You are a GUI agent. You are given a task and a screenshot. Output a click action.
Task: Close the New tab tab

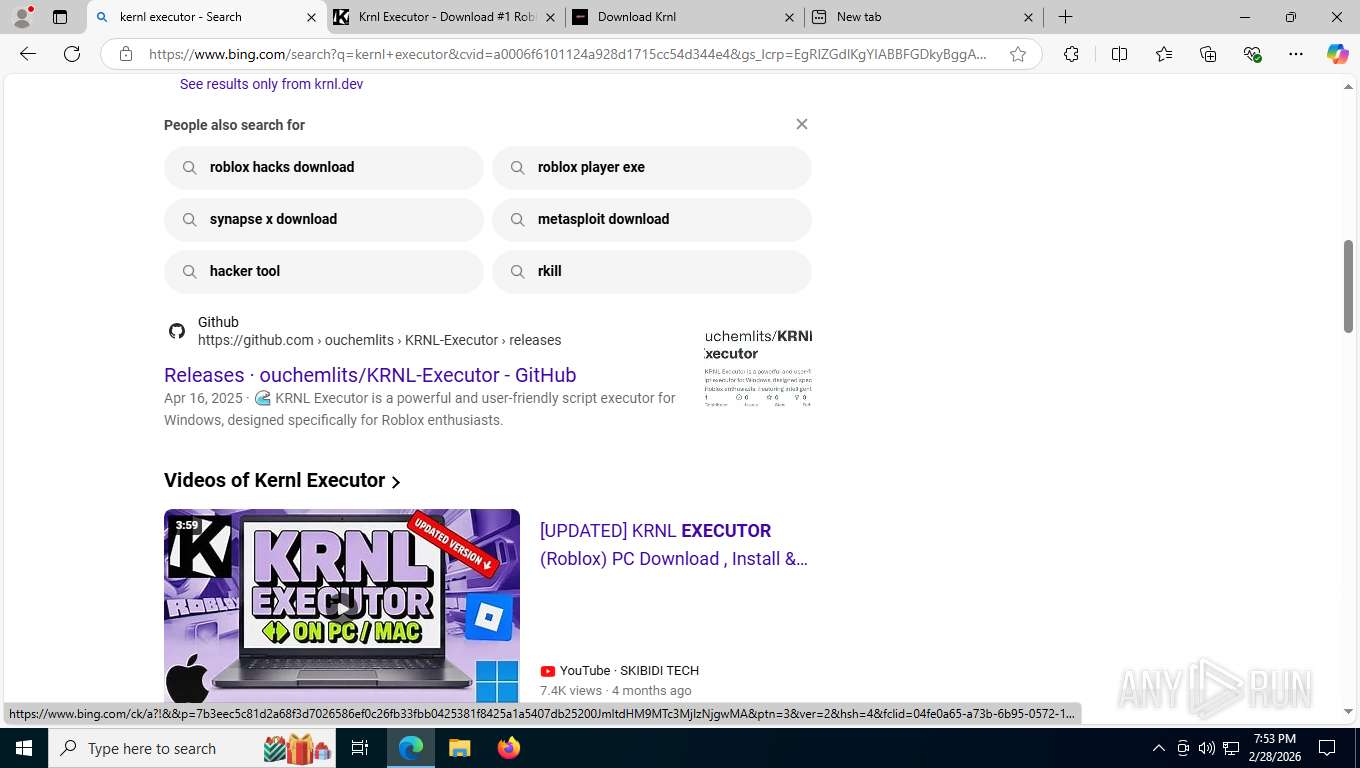(x=1028, y=17)
